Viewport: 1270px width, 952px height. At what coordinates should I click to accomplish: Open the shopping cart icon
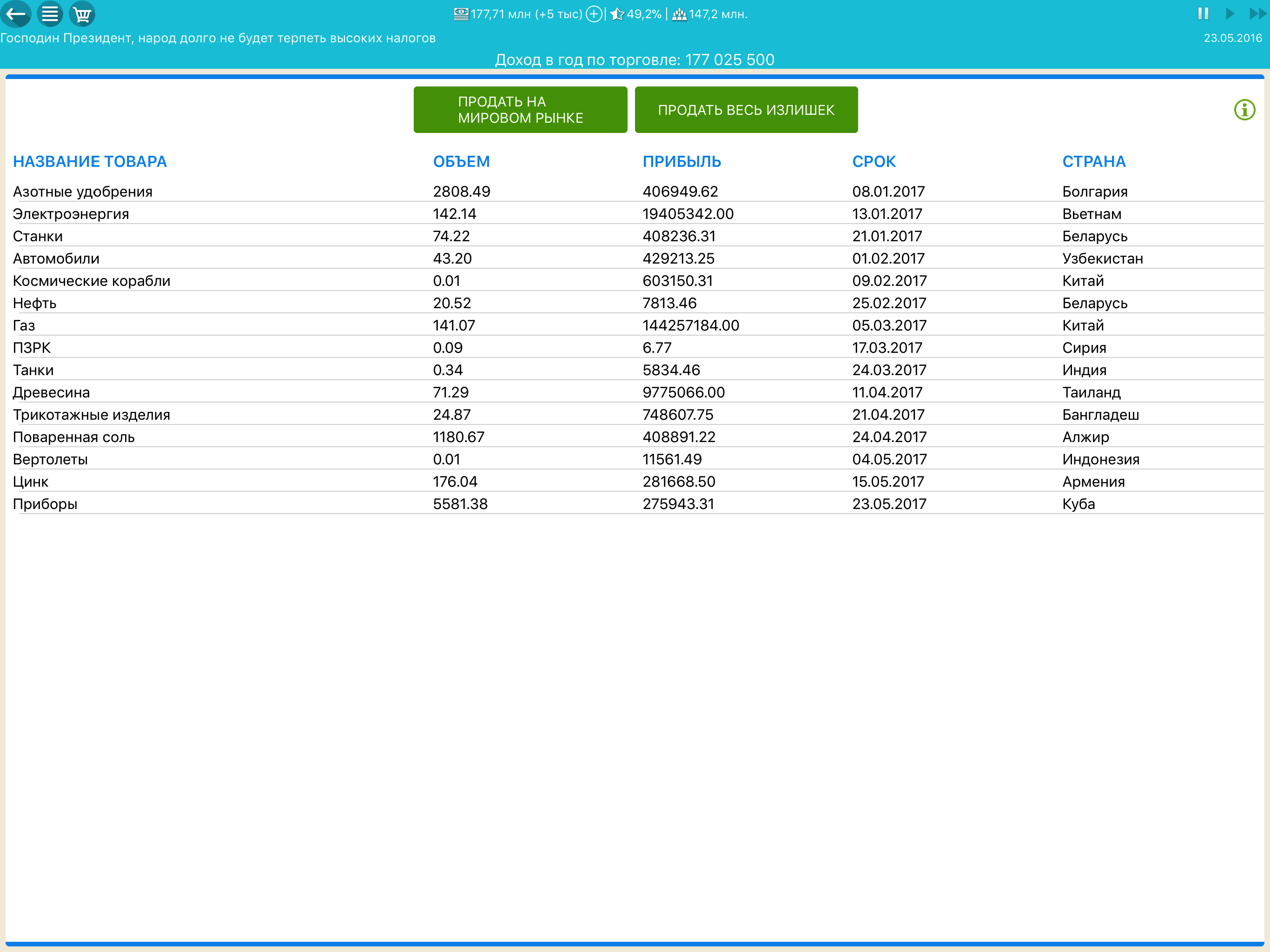pos(82,14)
